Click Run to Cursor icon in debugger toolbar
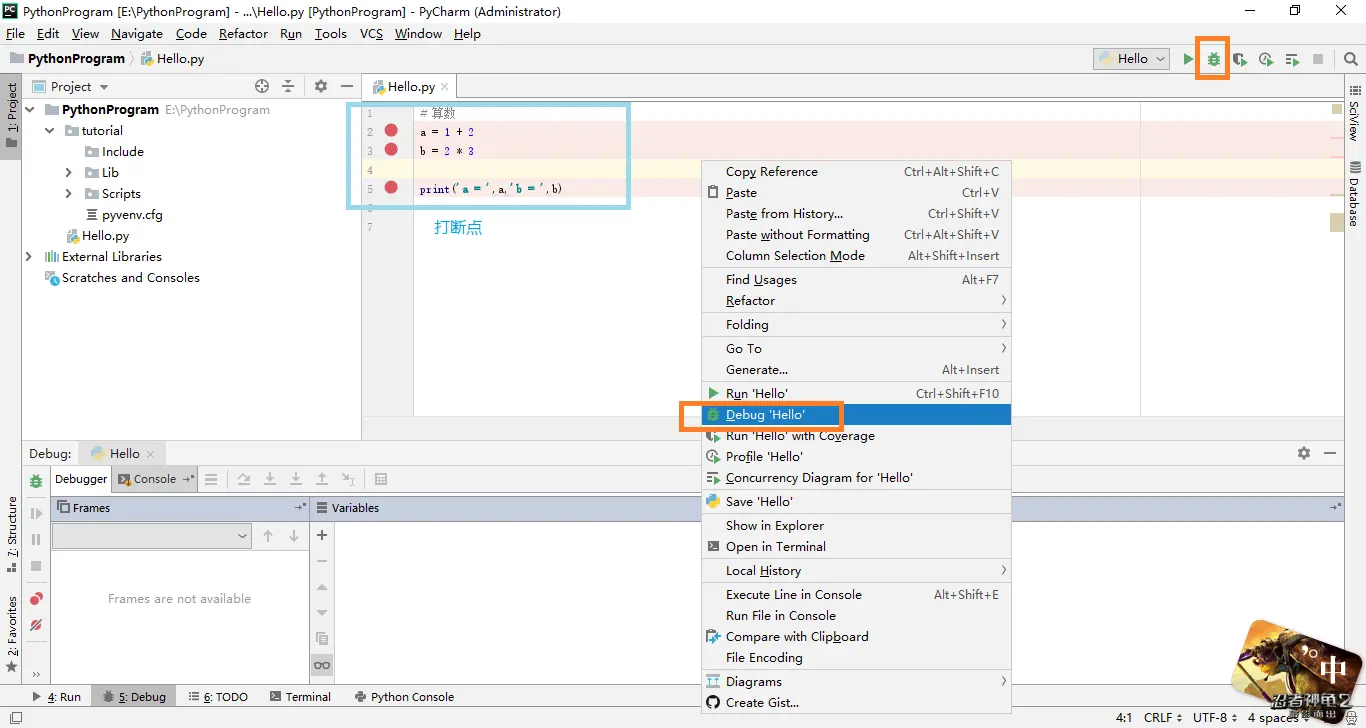 click(x=348, y=479)
